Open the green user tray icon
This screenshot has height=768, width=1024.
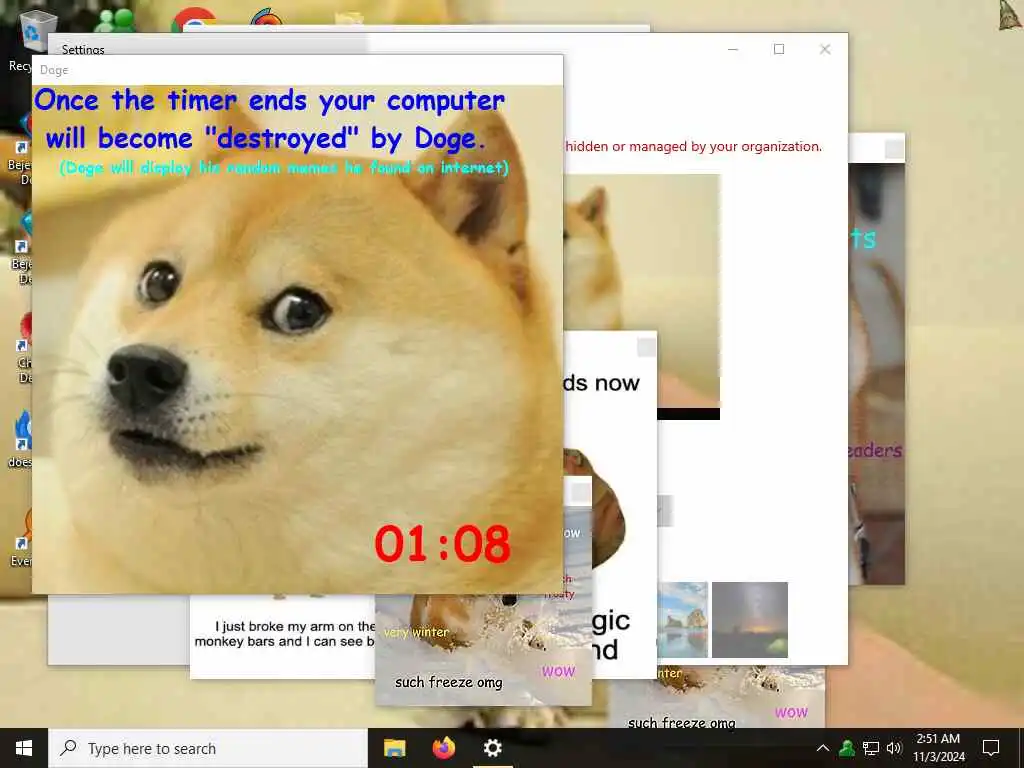(x=847, y=748)
